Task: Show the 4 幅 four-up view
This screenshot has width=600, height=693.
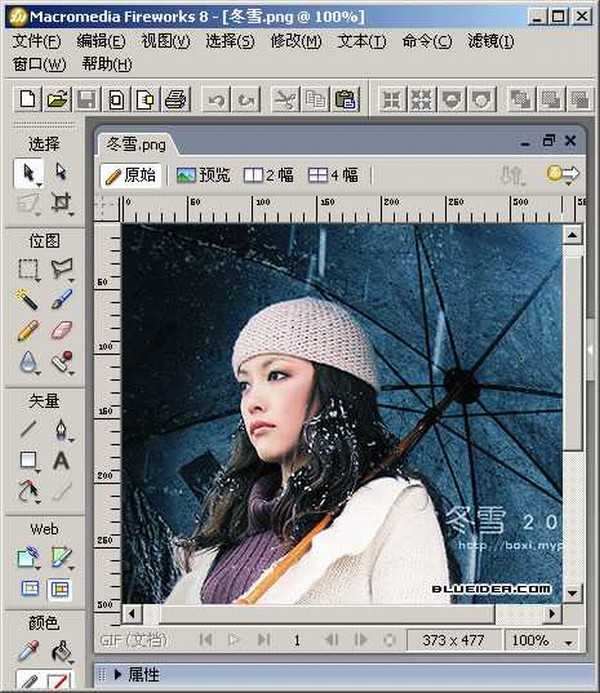Action: click(x=333, y=175)
